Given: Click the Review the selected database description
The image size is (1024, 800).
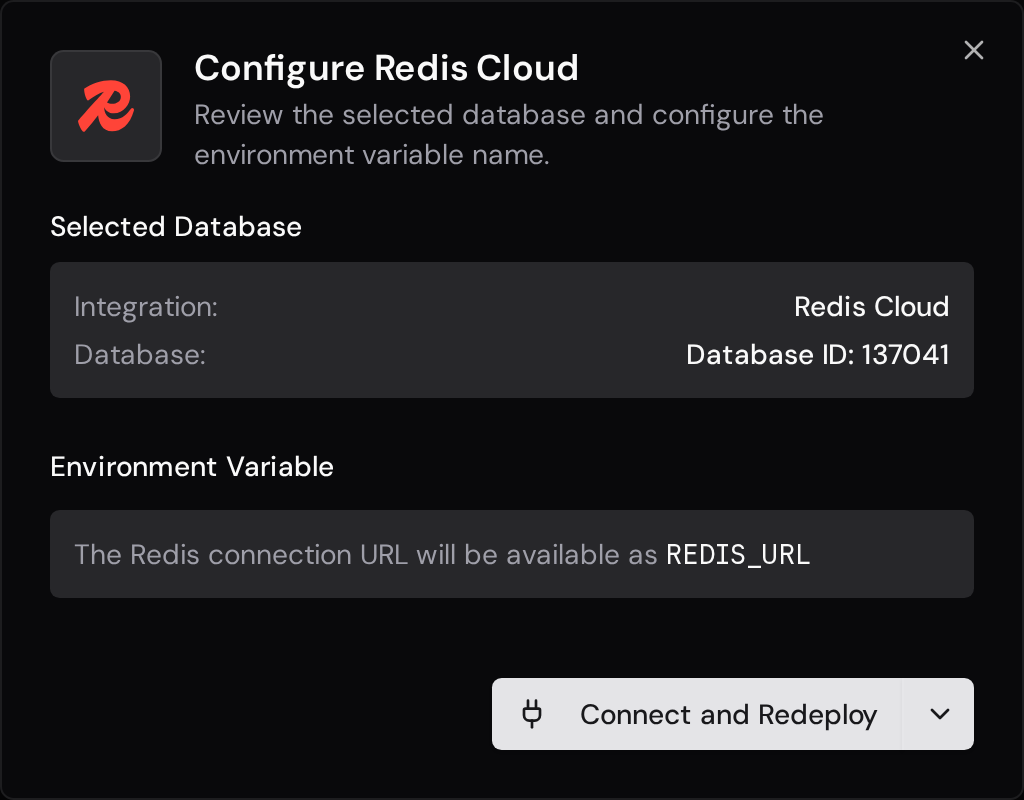Looking at the screenshot, I should point(509,135).
